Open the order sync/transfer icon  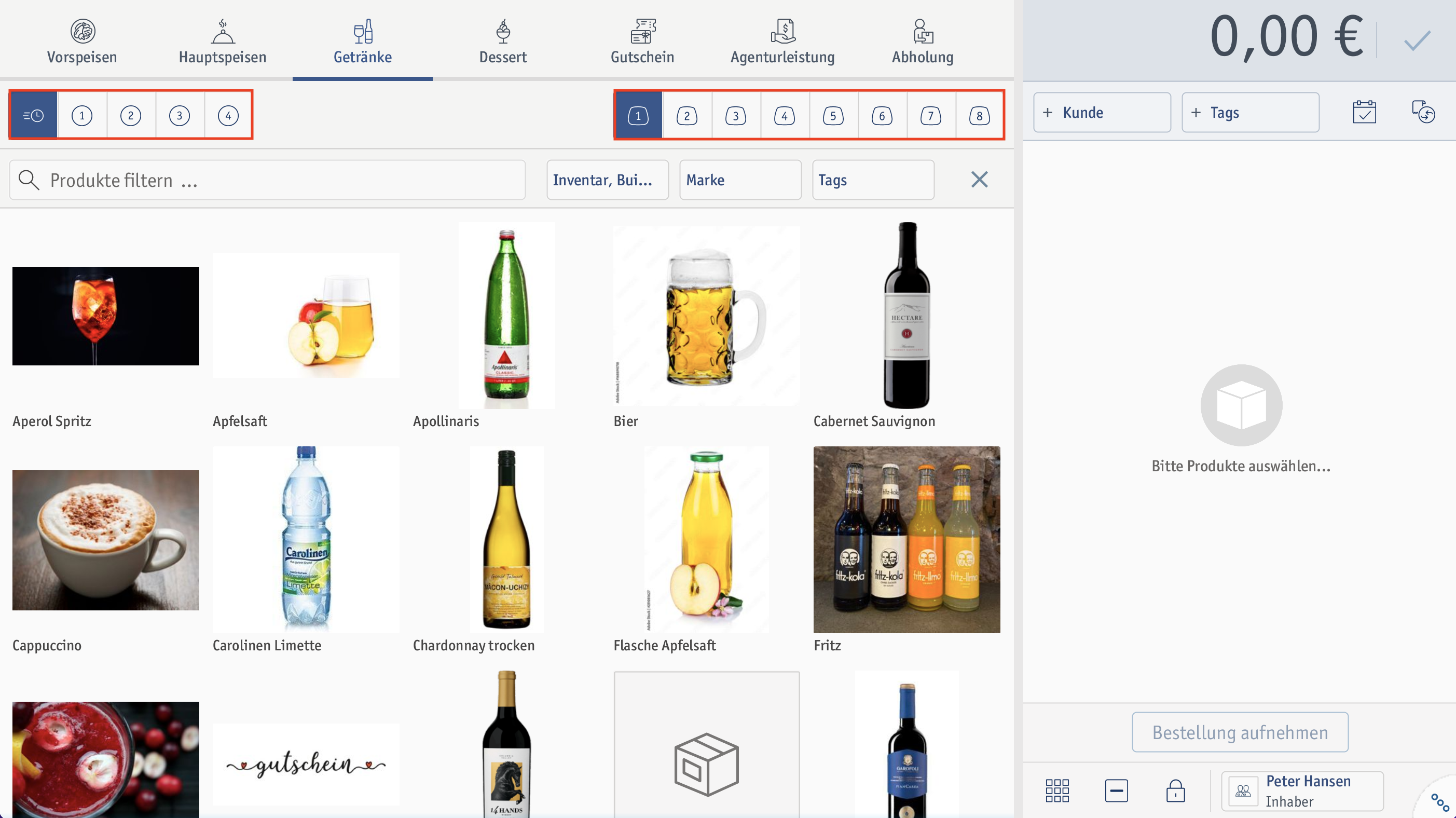click(x=1423, y=112)
